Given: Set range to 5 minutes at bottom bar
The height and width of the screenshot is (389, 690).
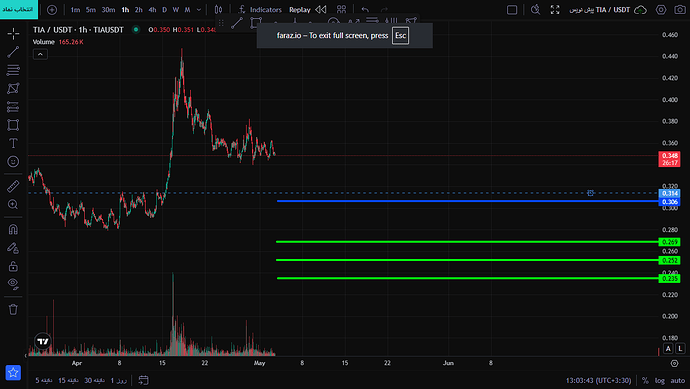Looking at the screenshot, I should click(44, 380).
